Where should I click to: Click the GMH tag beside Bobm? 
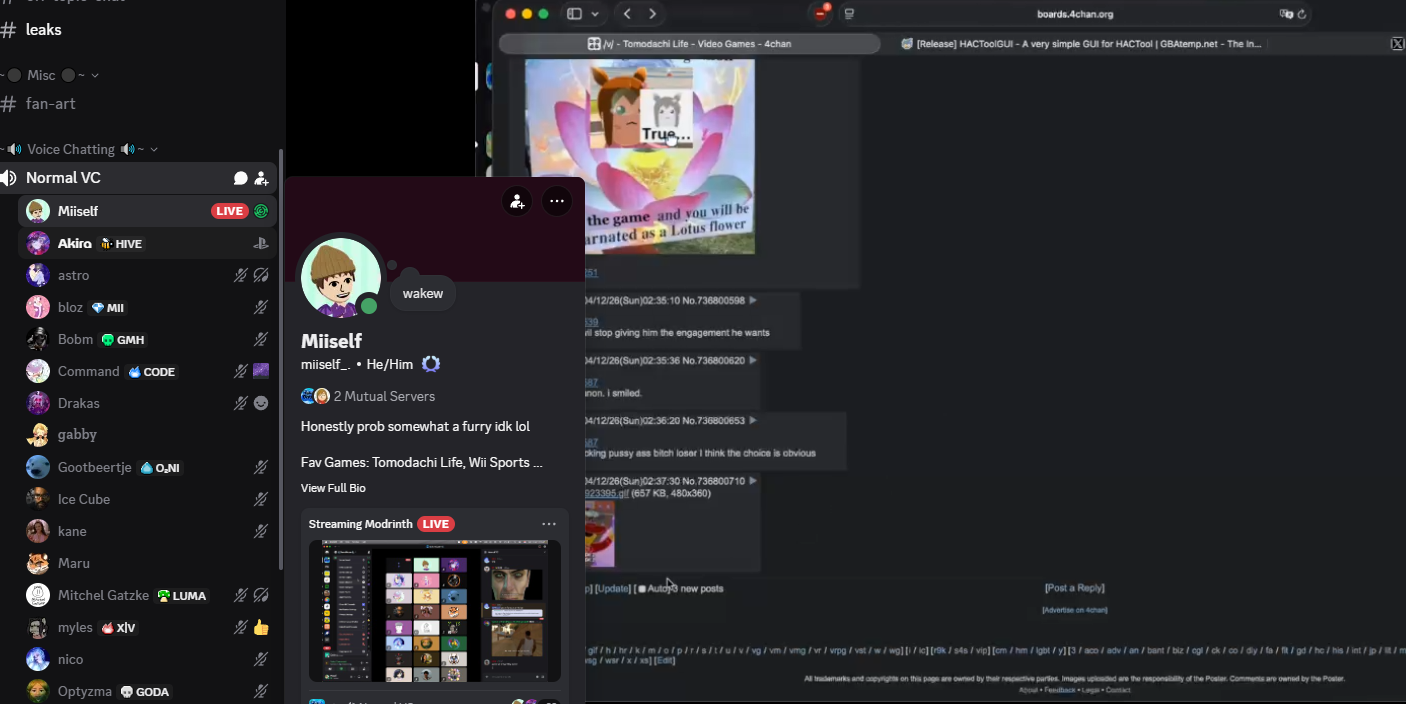click(x=123, y=339)
